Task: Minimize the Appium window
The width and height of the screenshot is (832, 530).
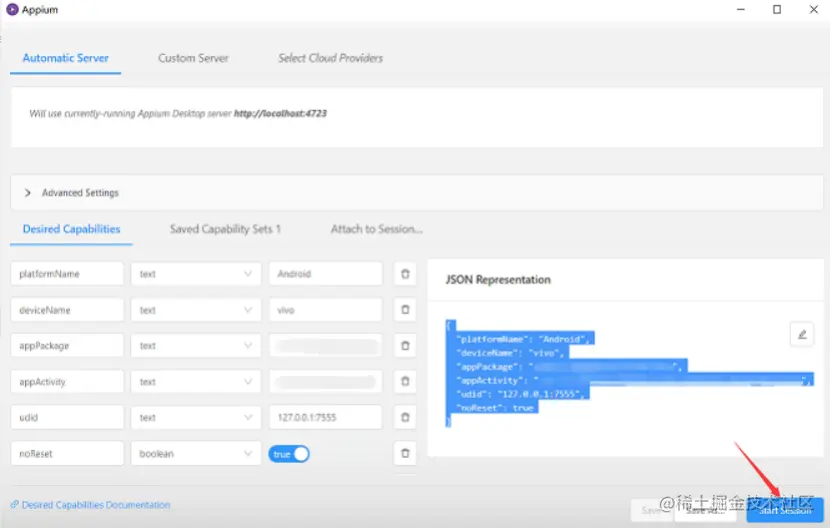Action: tap(742, 10)
